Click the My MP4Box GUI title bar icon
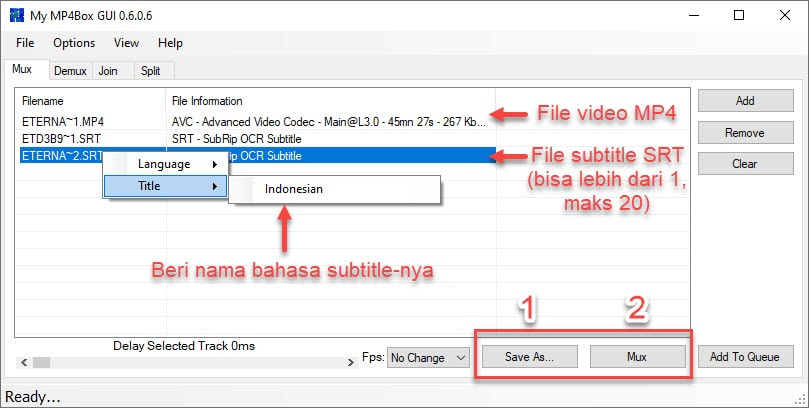Viewport: 809px width, 408px height. [x=17, y=15]
